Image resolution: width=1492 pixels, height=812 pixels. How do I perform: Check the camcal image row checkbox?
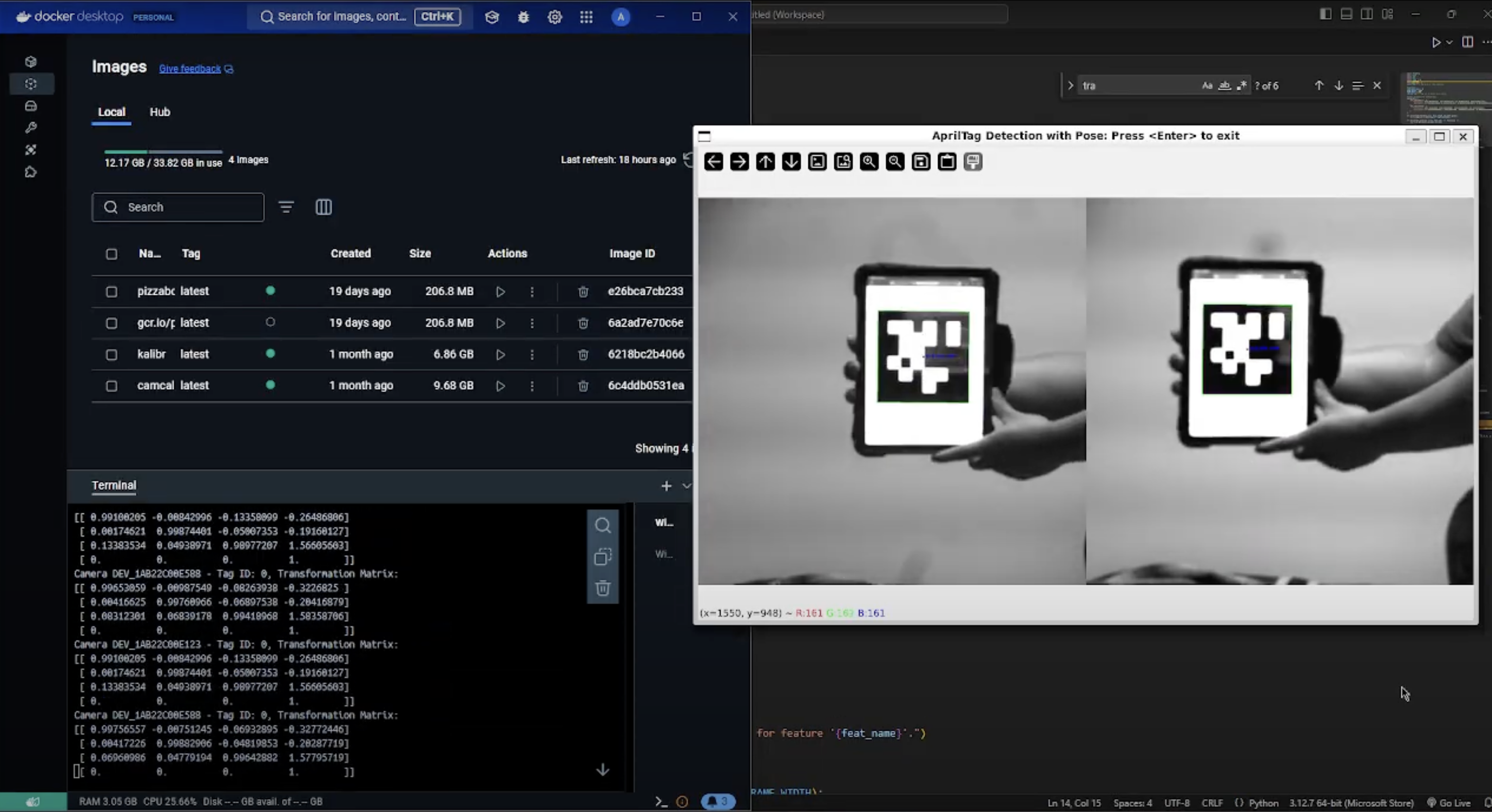pos(111,386)
